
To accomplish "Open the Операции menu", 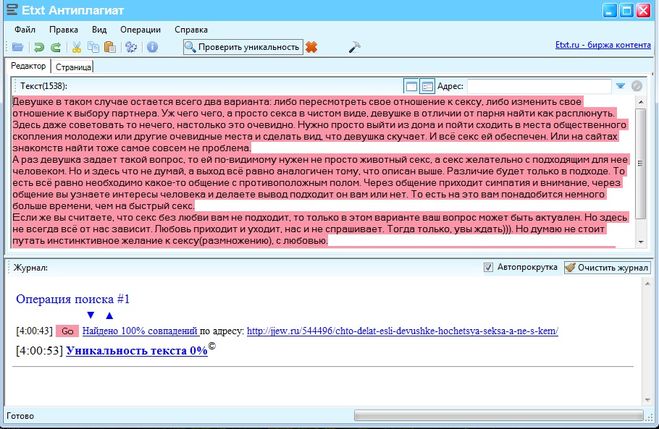I will coord(140,30).
